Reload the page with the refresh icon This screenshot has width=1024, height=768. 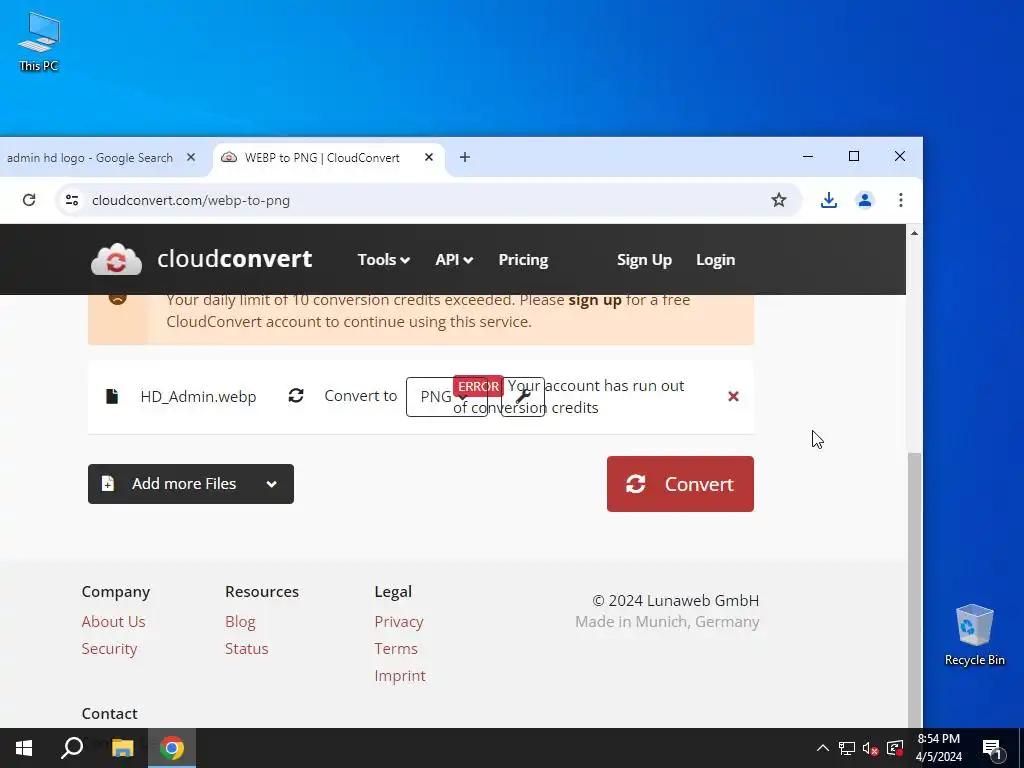tap(29, 200)
